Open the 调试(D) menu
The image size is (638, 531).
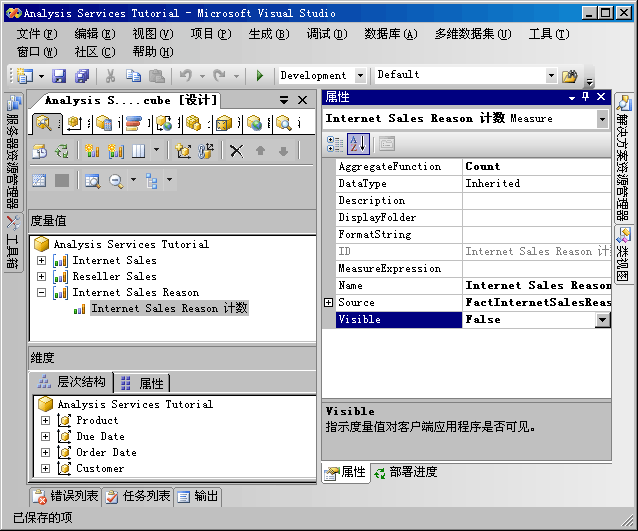coord(326,33)
